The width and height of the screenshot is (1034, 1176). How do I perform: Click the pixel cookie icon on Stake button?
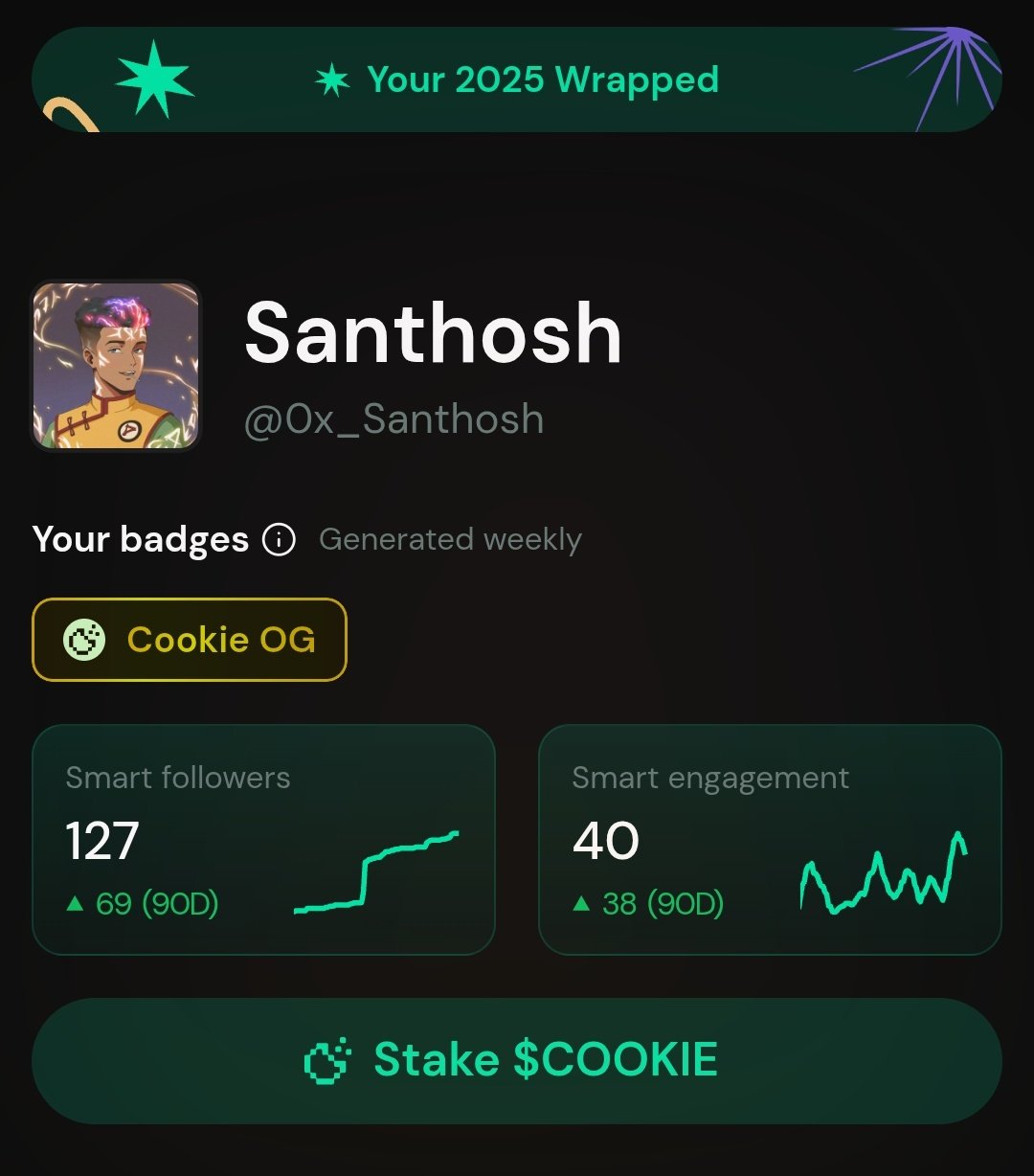coord(327,1061)
